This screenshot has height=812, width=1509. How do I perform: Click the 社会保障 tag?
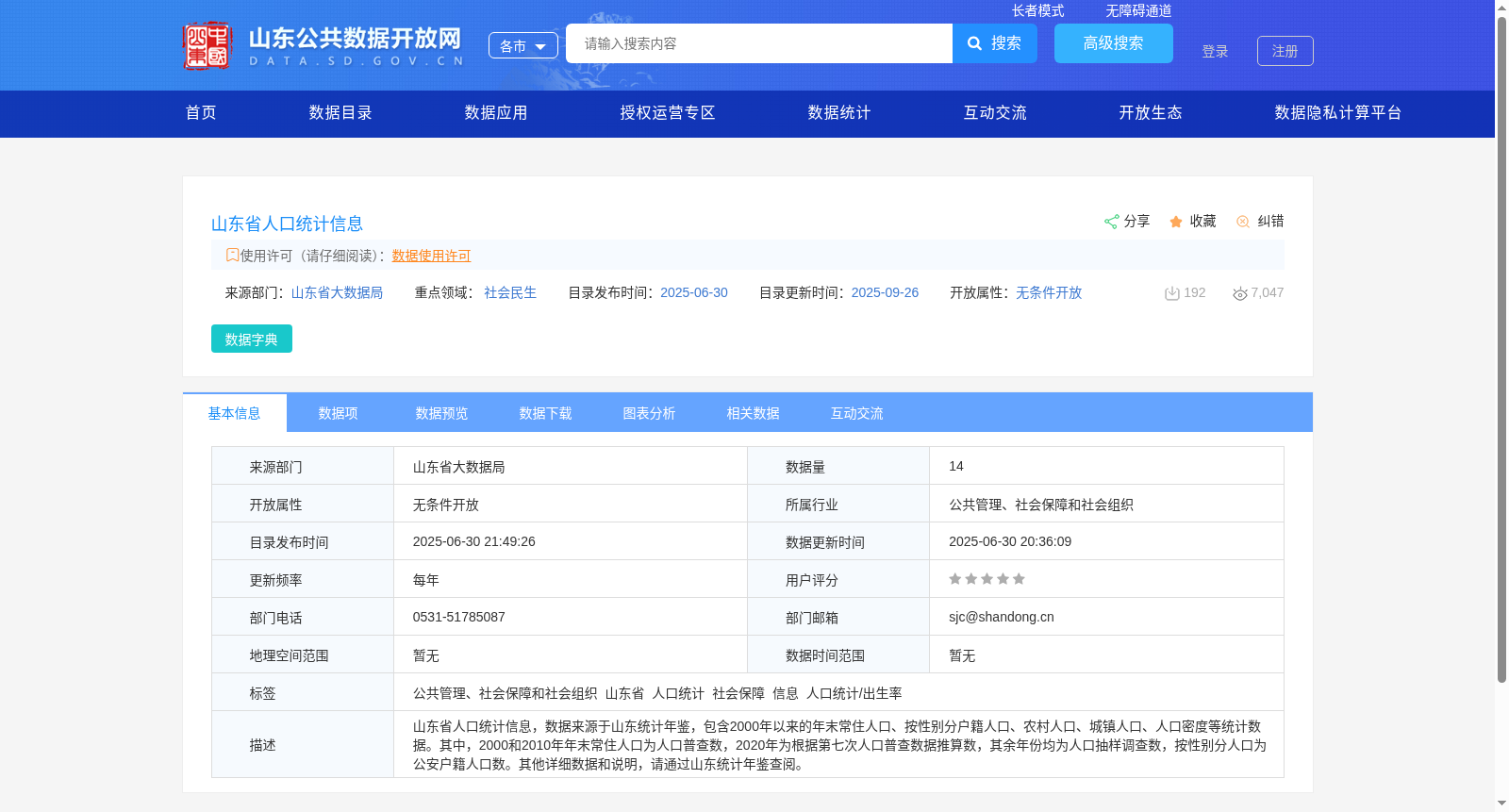738,693
